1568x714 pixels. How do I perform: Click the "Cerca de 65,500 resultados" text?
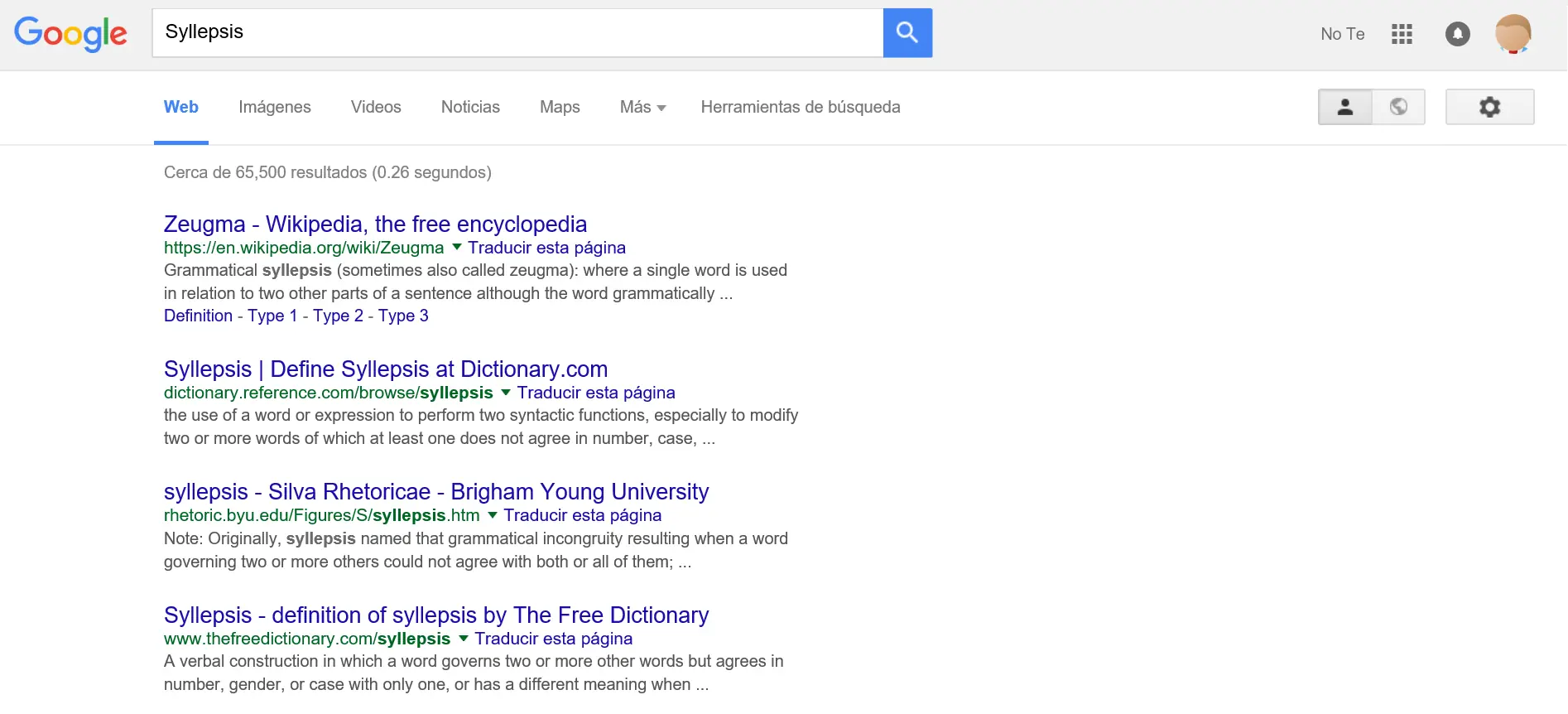265,172
